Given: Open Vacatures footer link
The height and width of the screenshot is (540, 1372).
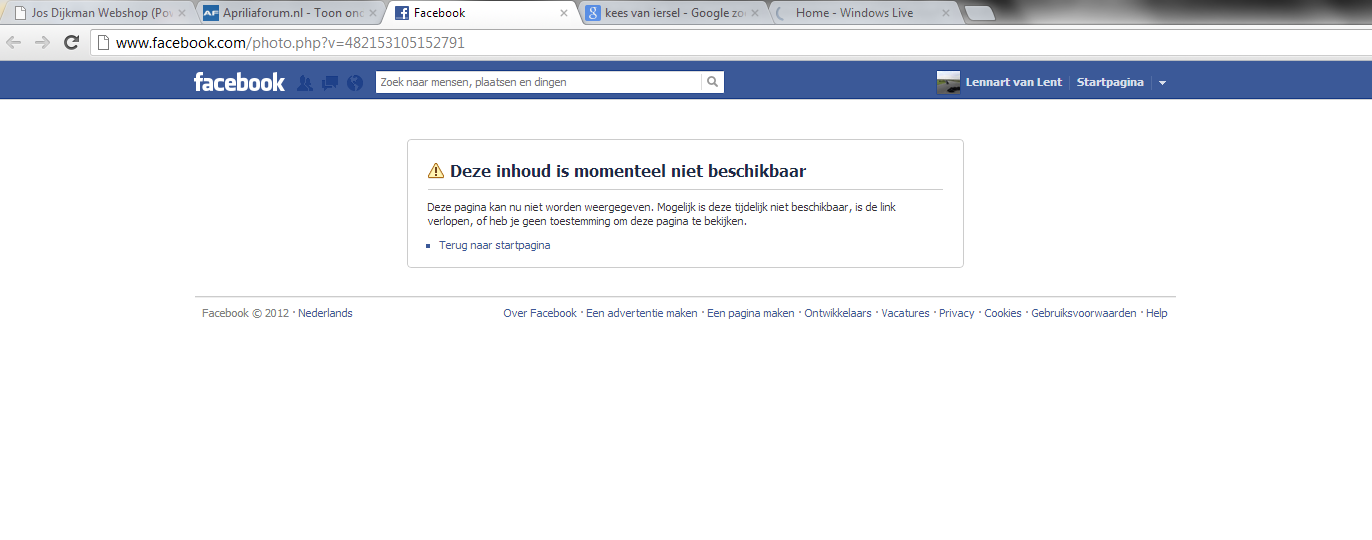Looking at the screenshot, I should 905,313.
